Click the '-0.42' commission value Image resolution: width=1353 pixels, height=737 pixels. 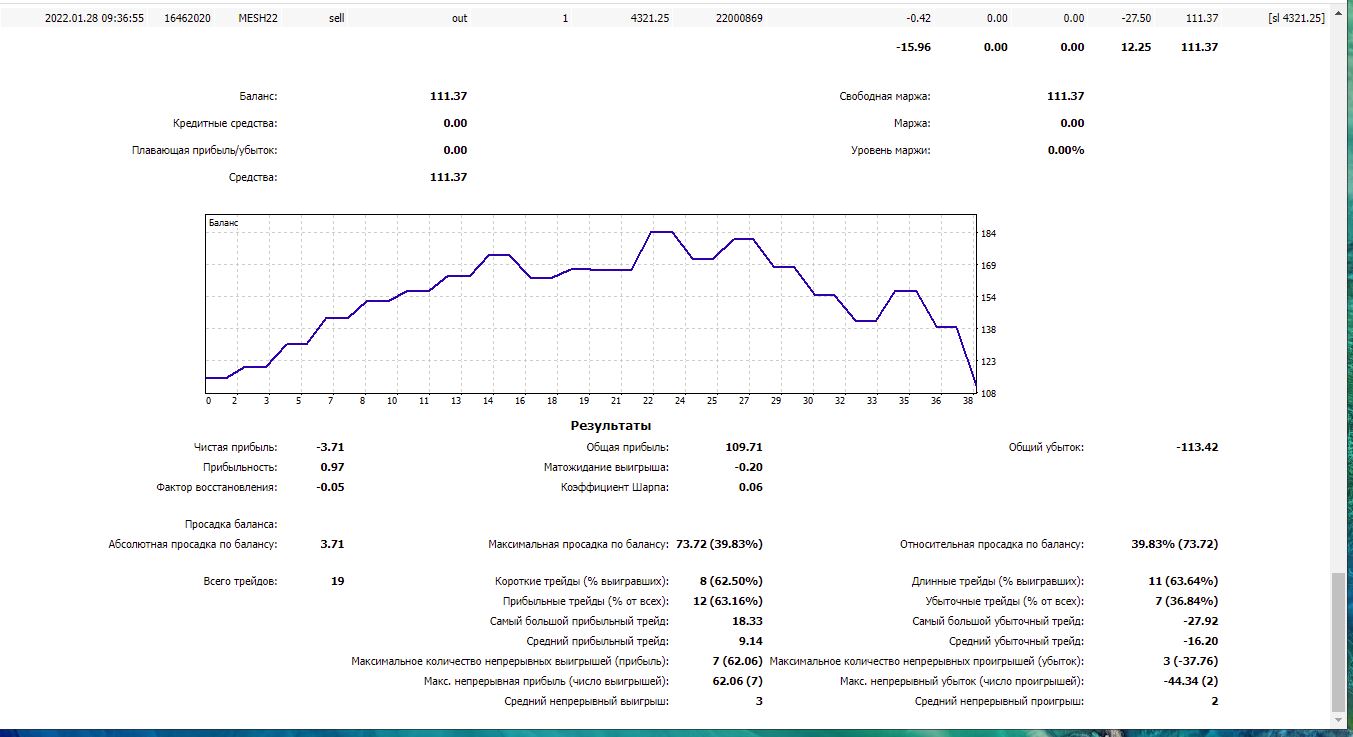coord(918,18)
